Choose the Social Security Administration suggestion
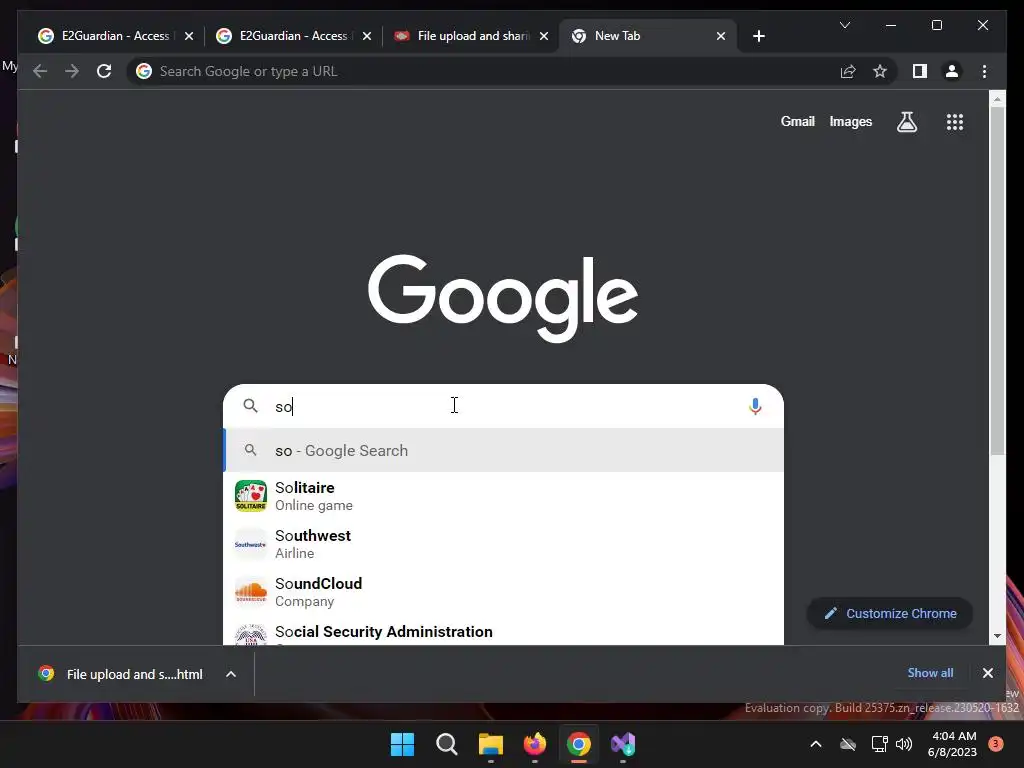This screenshot has height=768, width=1024. [x=504, y=631]
